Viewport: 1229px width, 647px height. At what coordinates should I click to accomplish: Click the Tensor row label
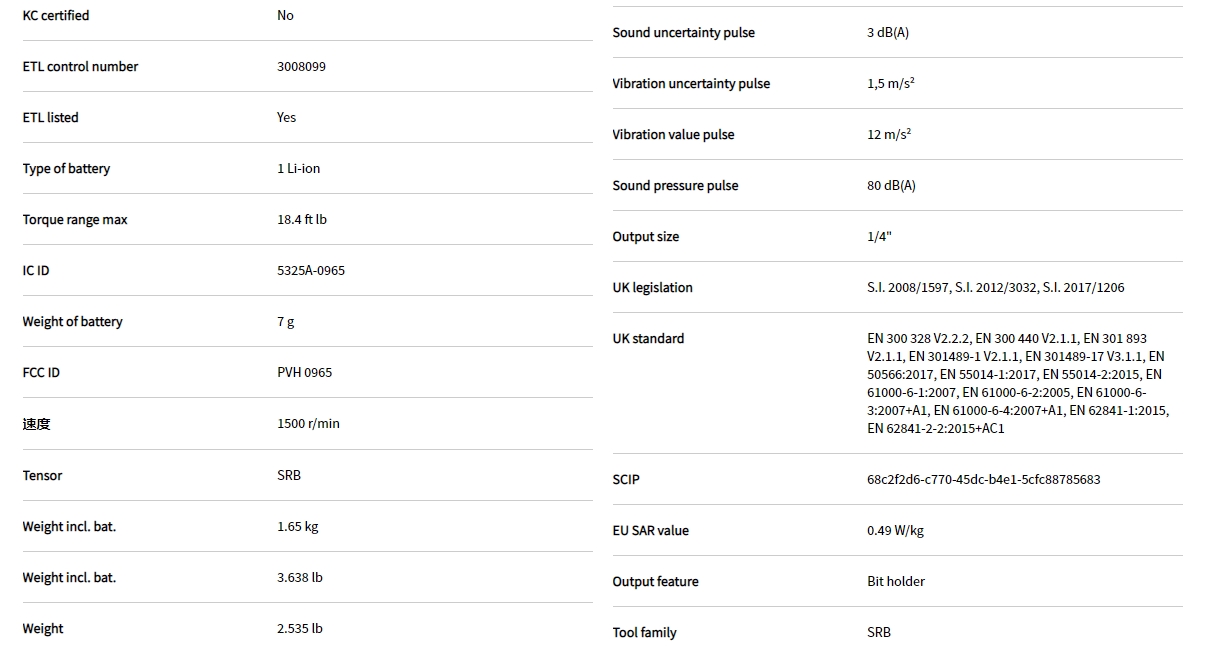42,476
